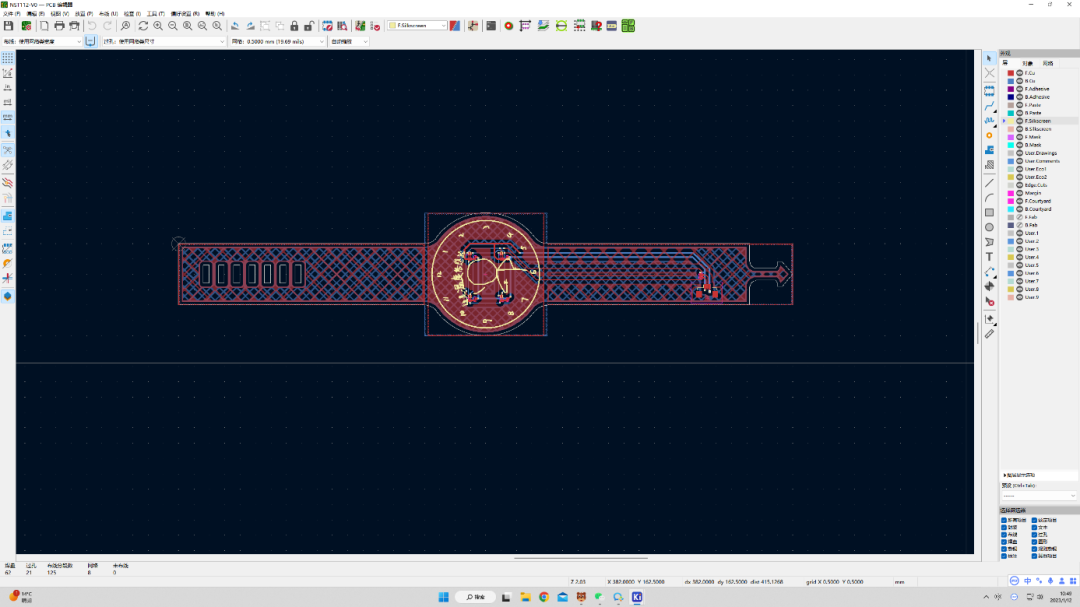Open File Explorer from taskbar
Screen dimensions: 1080x607
click(525, 597)
